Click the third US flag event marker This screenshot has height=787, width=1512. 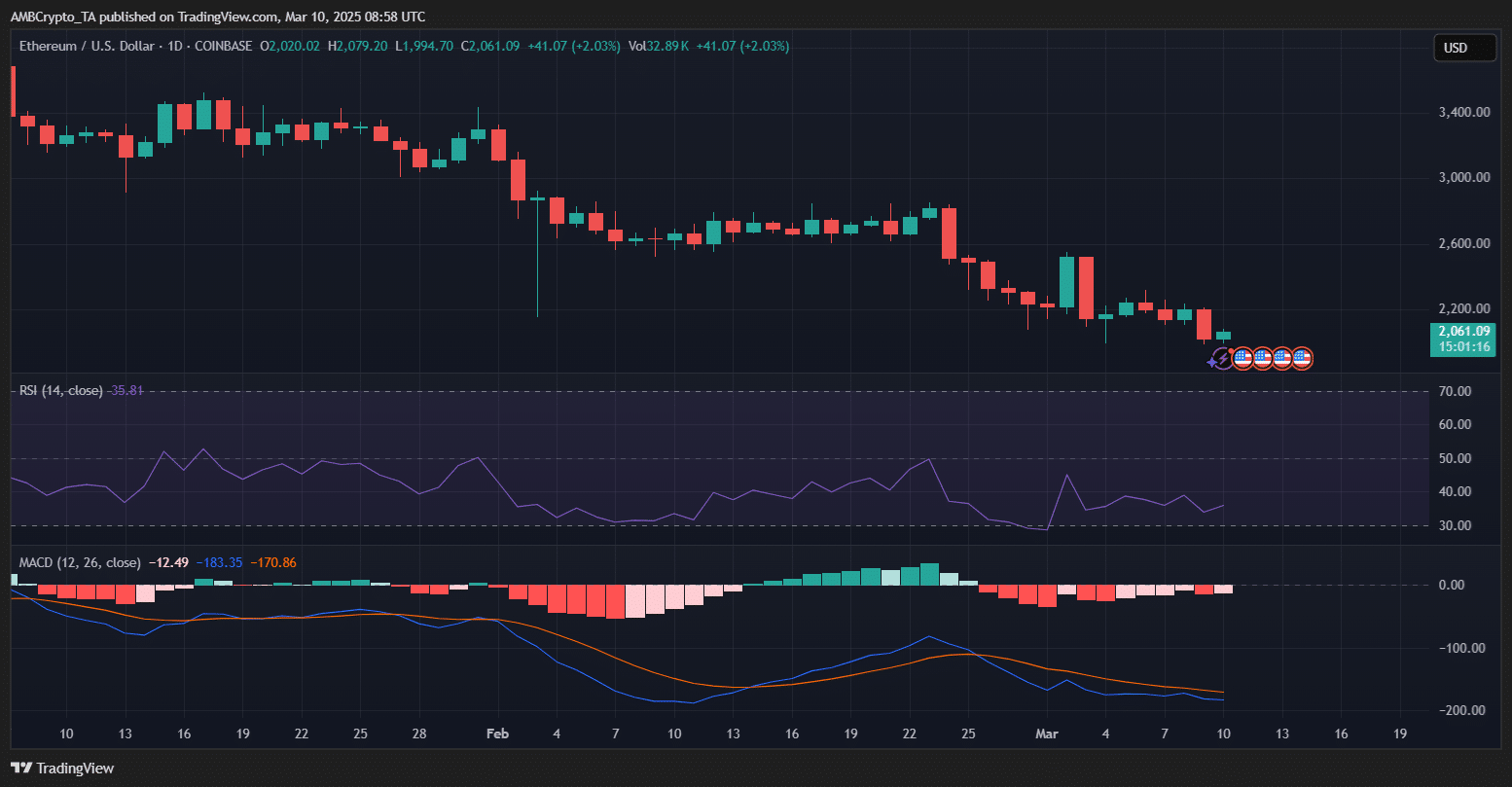(1282, 358)
